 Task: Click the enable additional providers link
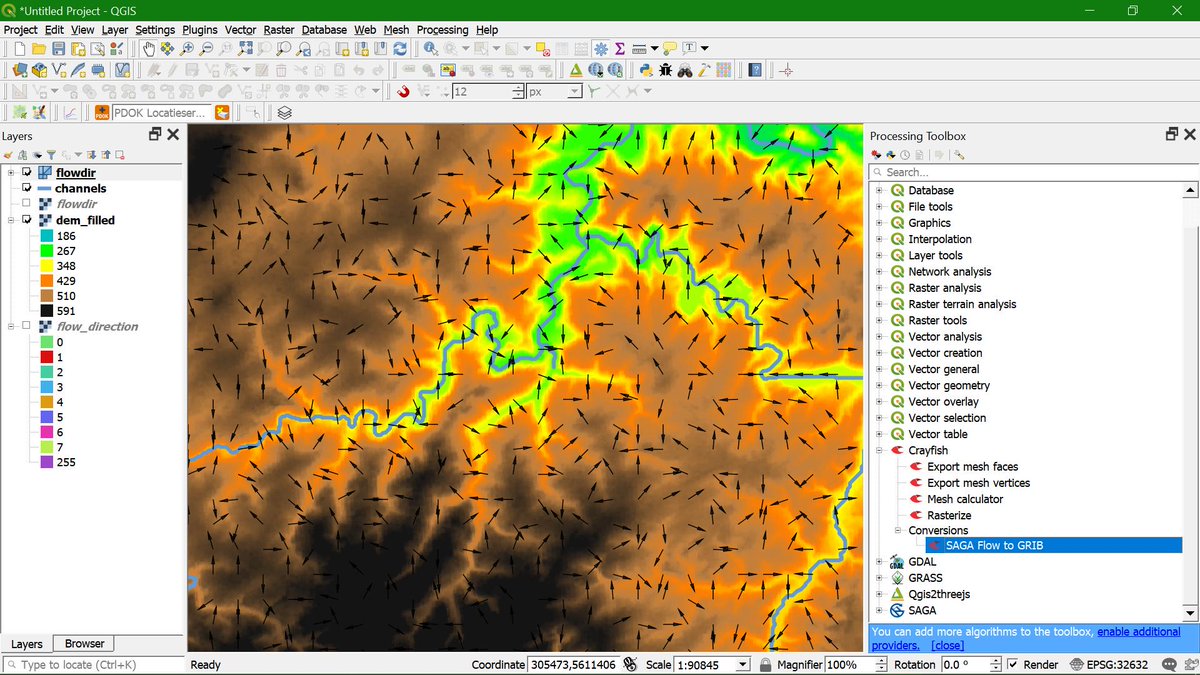pyautogui.click(x=1138, y=632)
